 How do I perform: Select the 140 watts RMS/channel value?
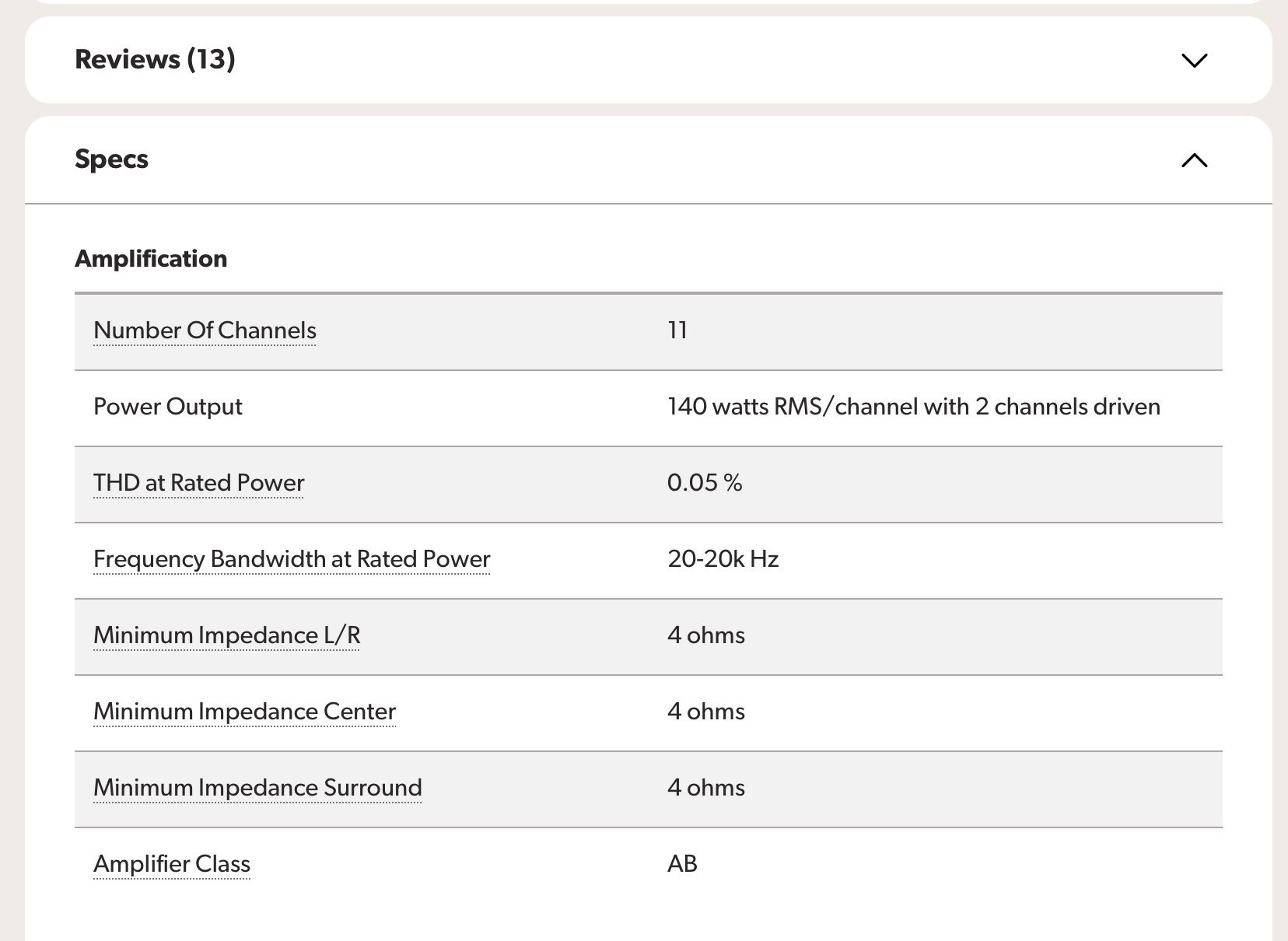click(x=914, y=407)
